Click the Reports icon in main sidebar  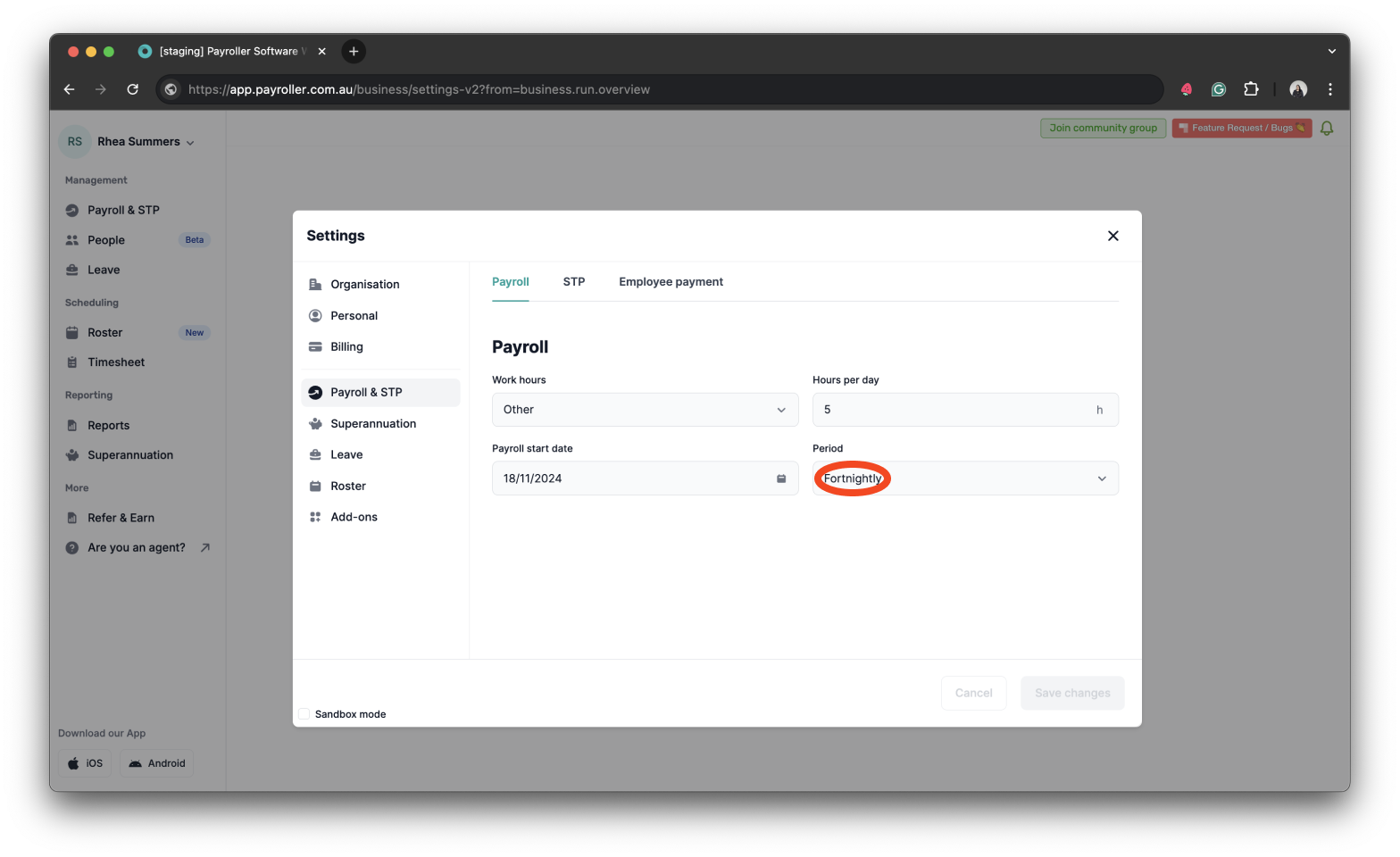[72, 426]
